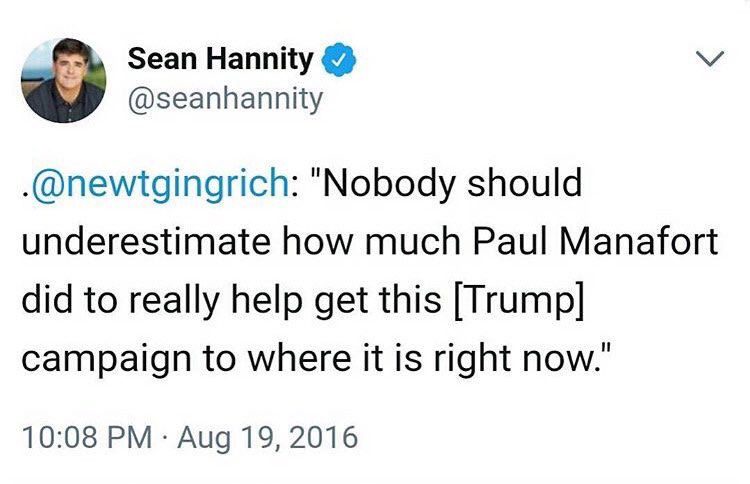Click the dot separator between time and date

pyautogui.click(x=164, y=438)
